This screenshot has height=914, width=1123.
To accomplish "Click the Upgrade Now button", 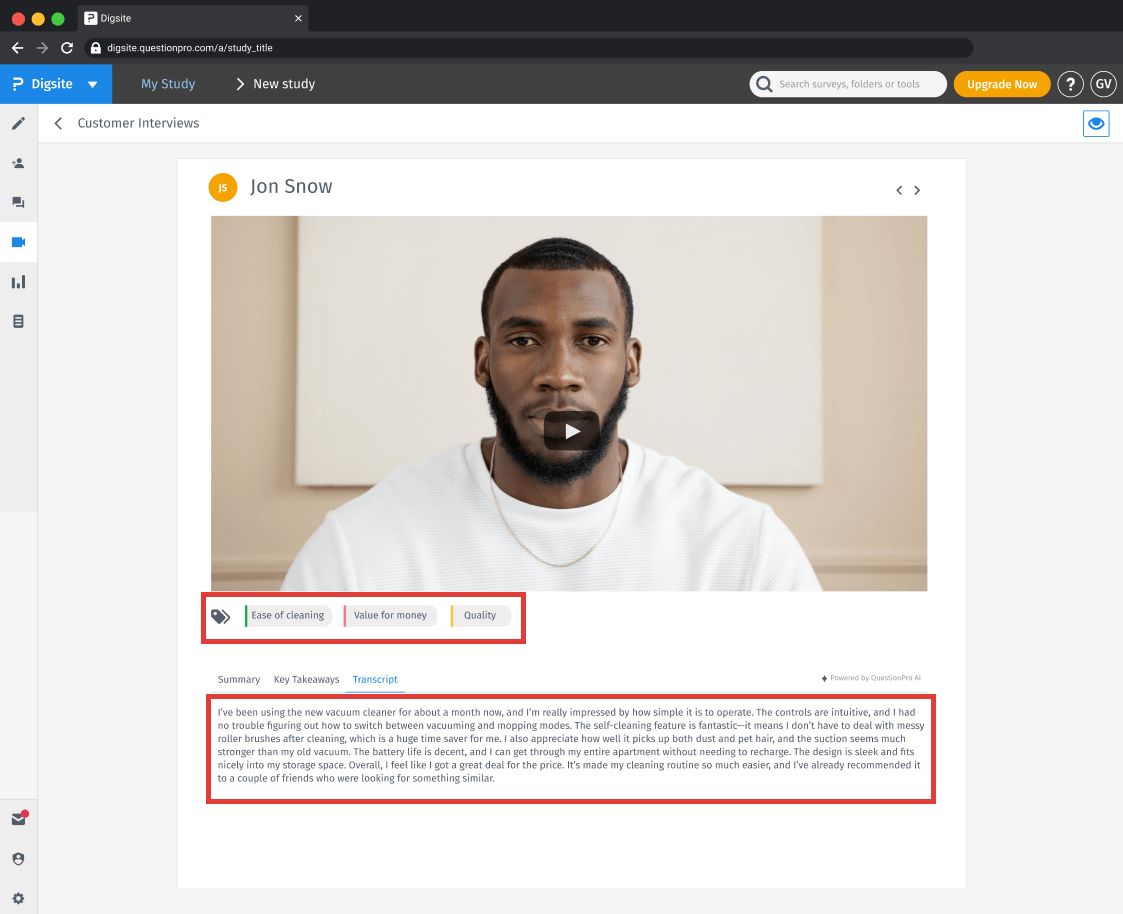I will coord(1002,84).
